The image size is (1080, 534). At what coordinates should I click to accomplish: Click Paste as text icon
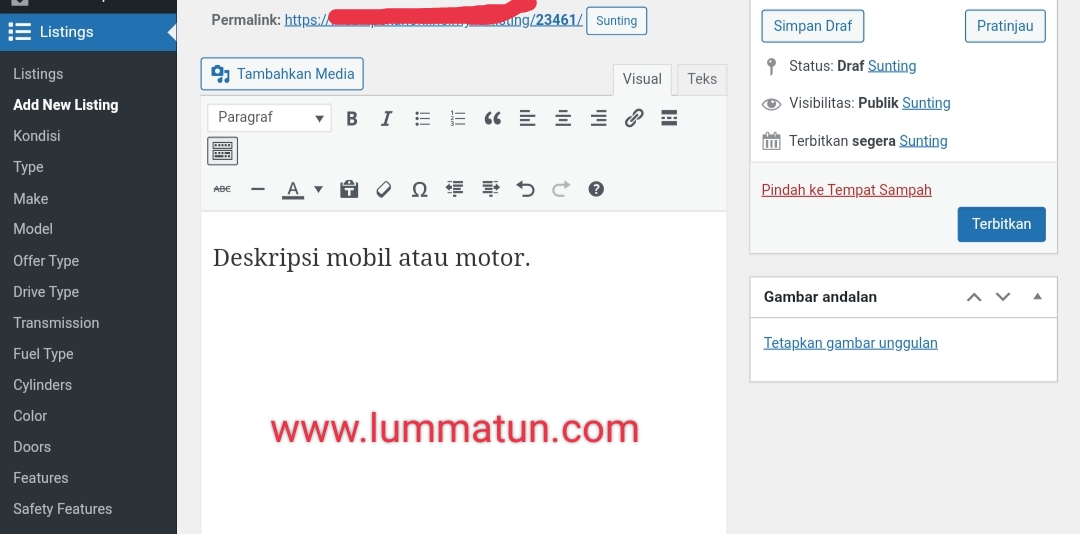(x=349, y=189)
